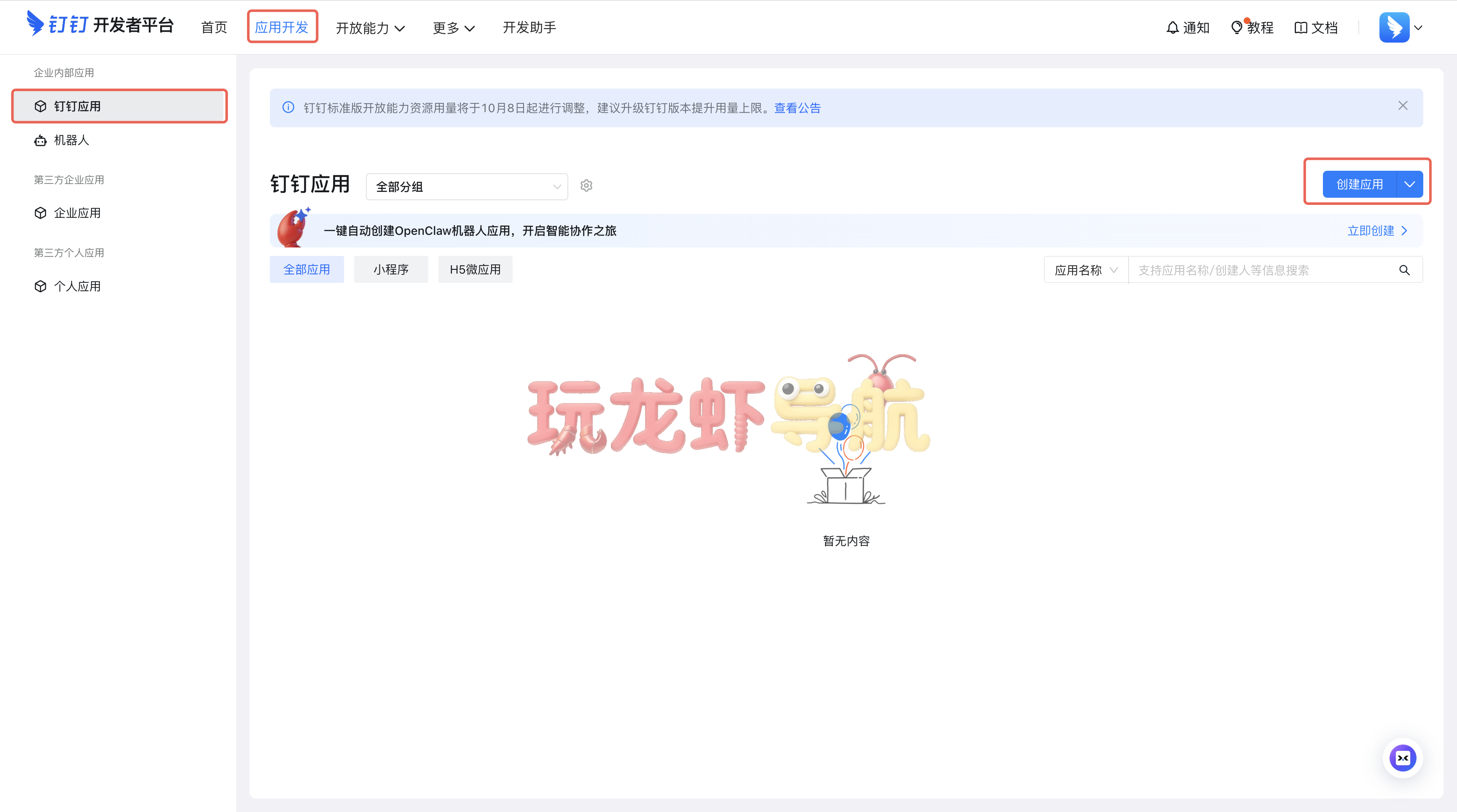Open the 全部分组 group dropdown
This screenshot has width=1457, height=812.
[467, 187]
